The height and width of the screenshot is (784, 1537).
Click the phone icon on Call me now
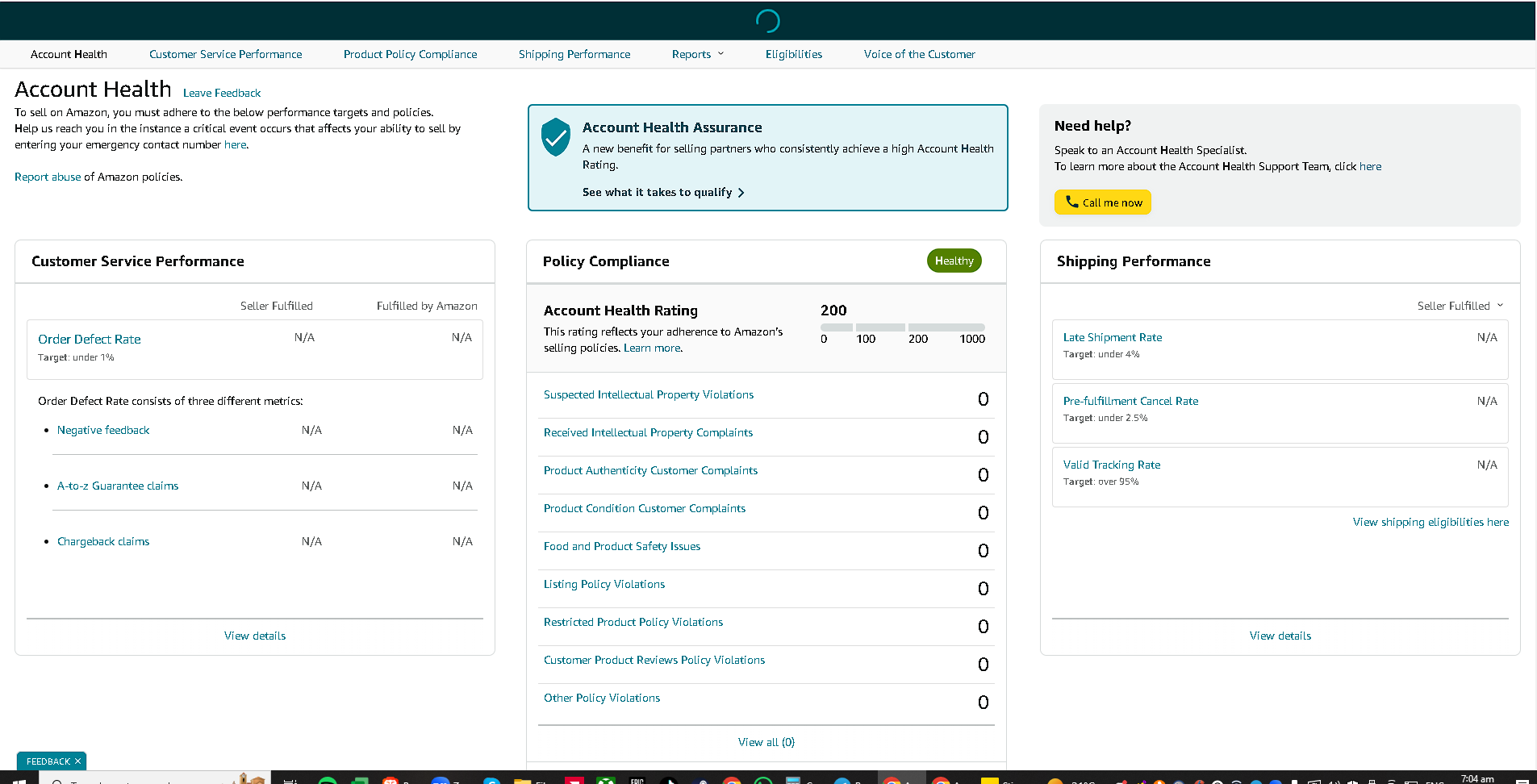click(x=1071, y=202)
